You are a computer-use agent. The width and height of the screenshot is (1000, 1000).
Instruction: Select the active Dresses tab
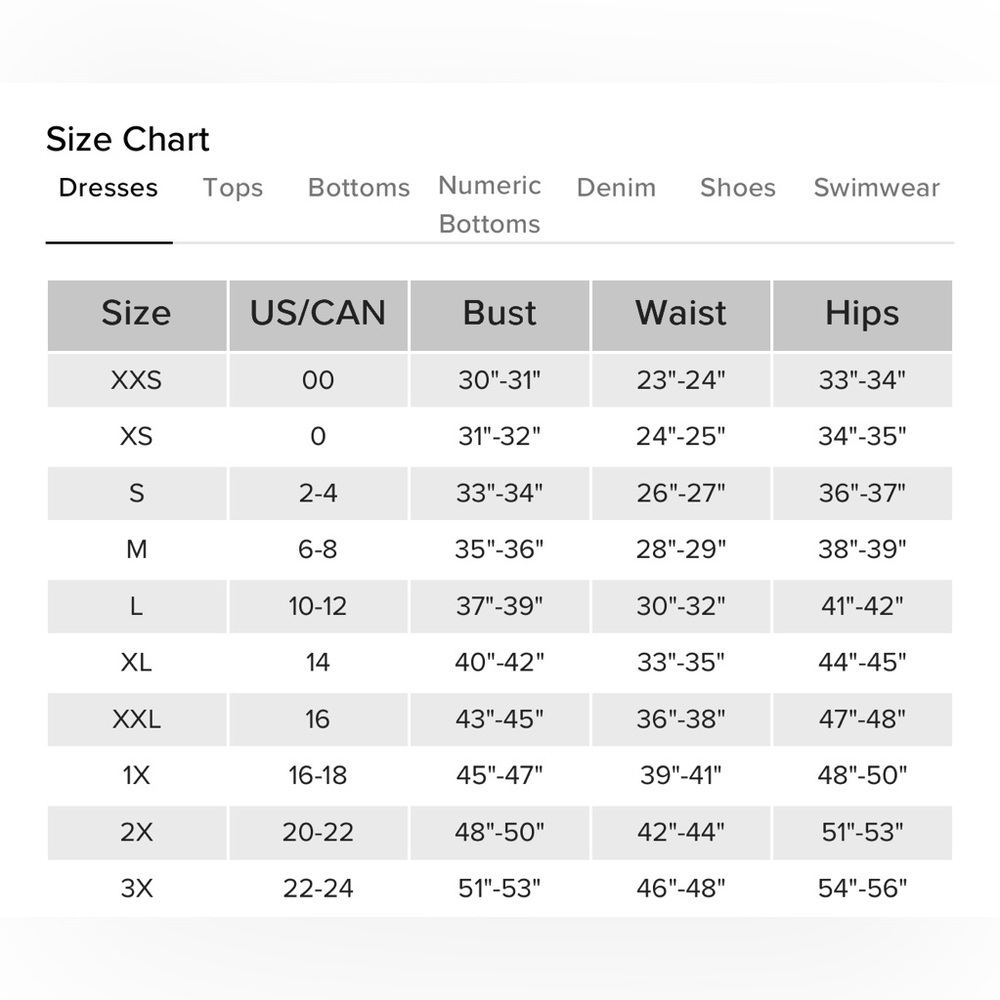click(x=108, y=188)
